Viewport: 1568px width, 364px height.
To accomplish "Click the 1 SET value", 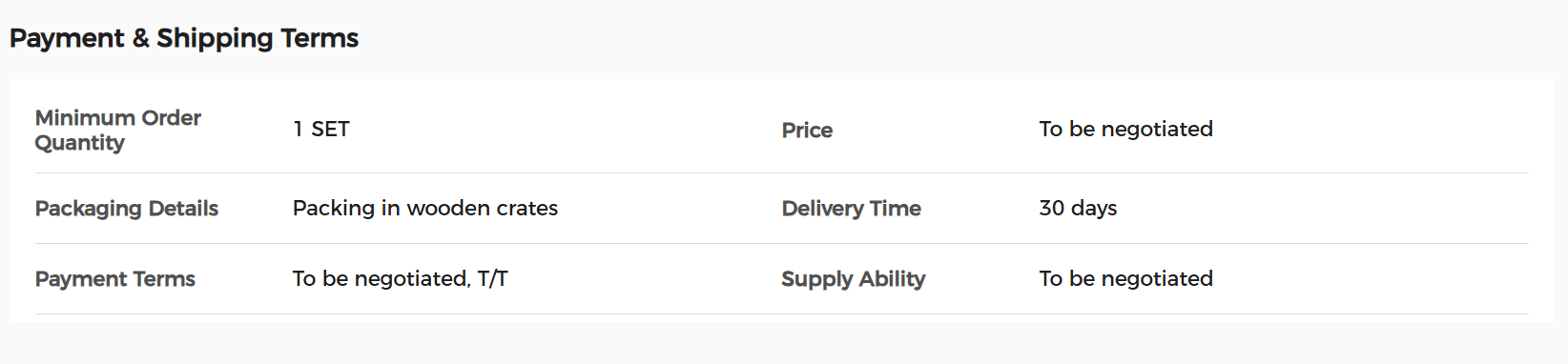I will point(321,129).
